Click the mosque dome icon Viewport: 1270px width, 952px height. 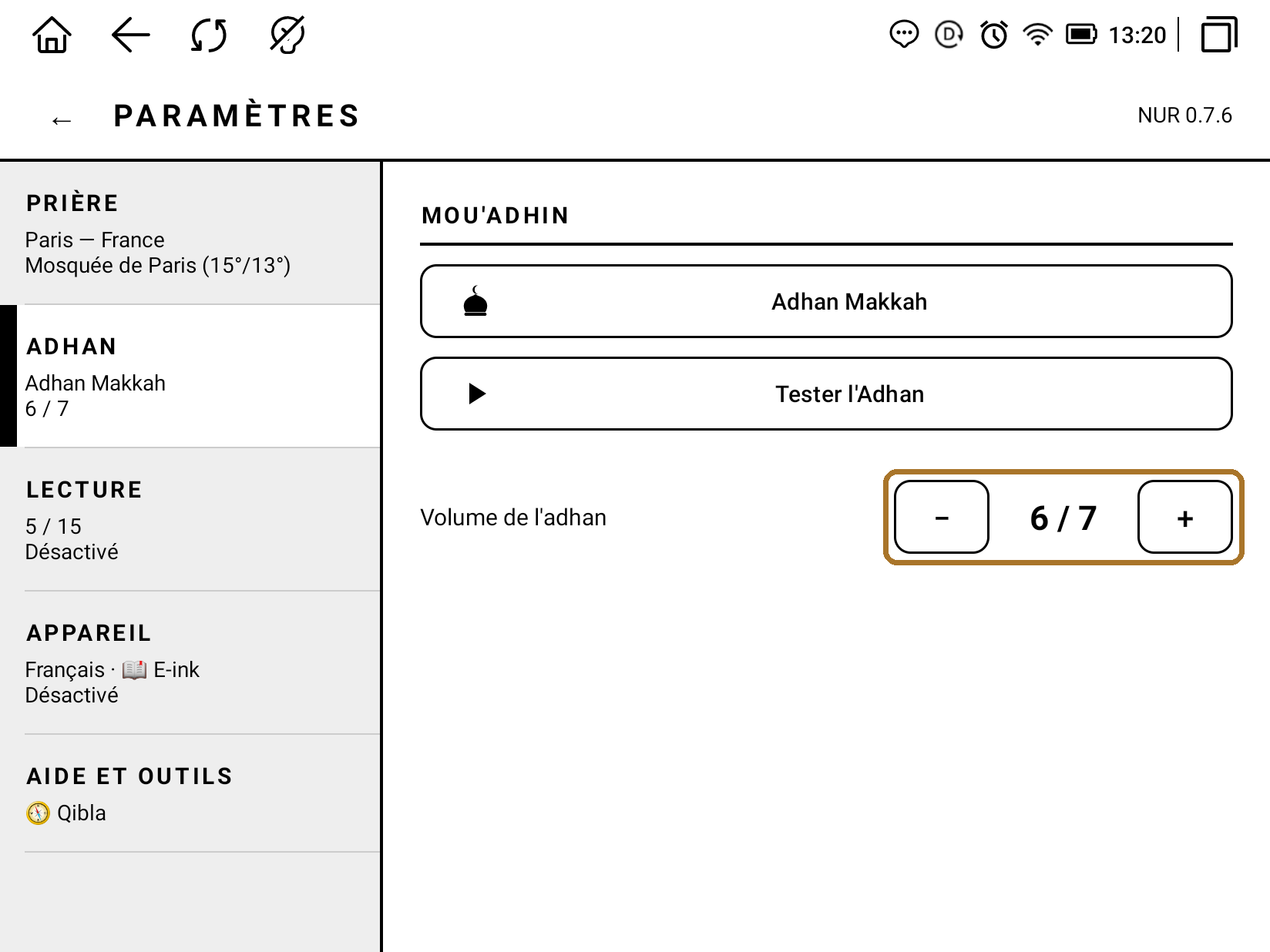click(x=475, y=301)
